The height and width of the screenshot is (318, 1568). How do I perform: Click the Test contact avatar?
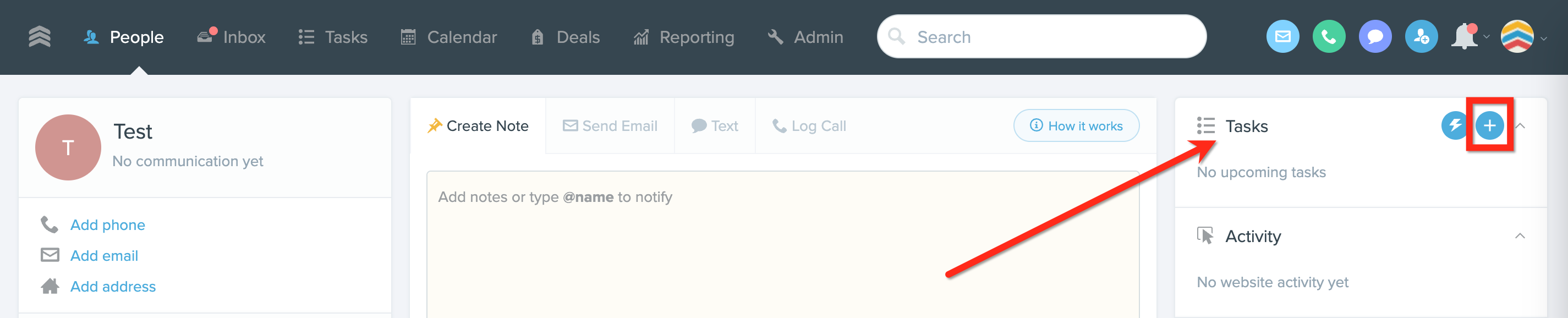point(68,147)
